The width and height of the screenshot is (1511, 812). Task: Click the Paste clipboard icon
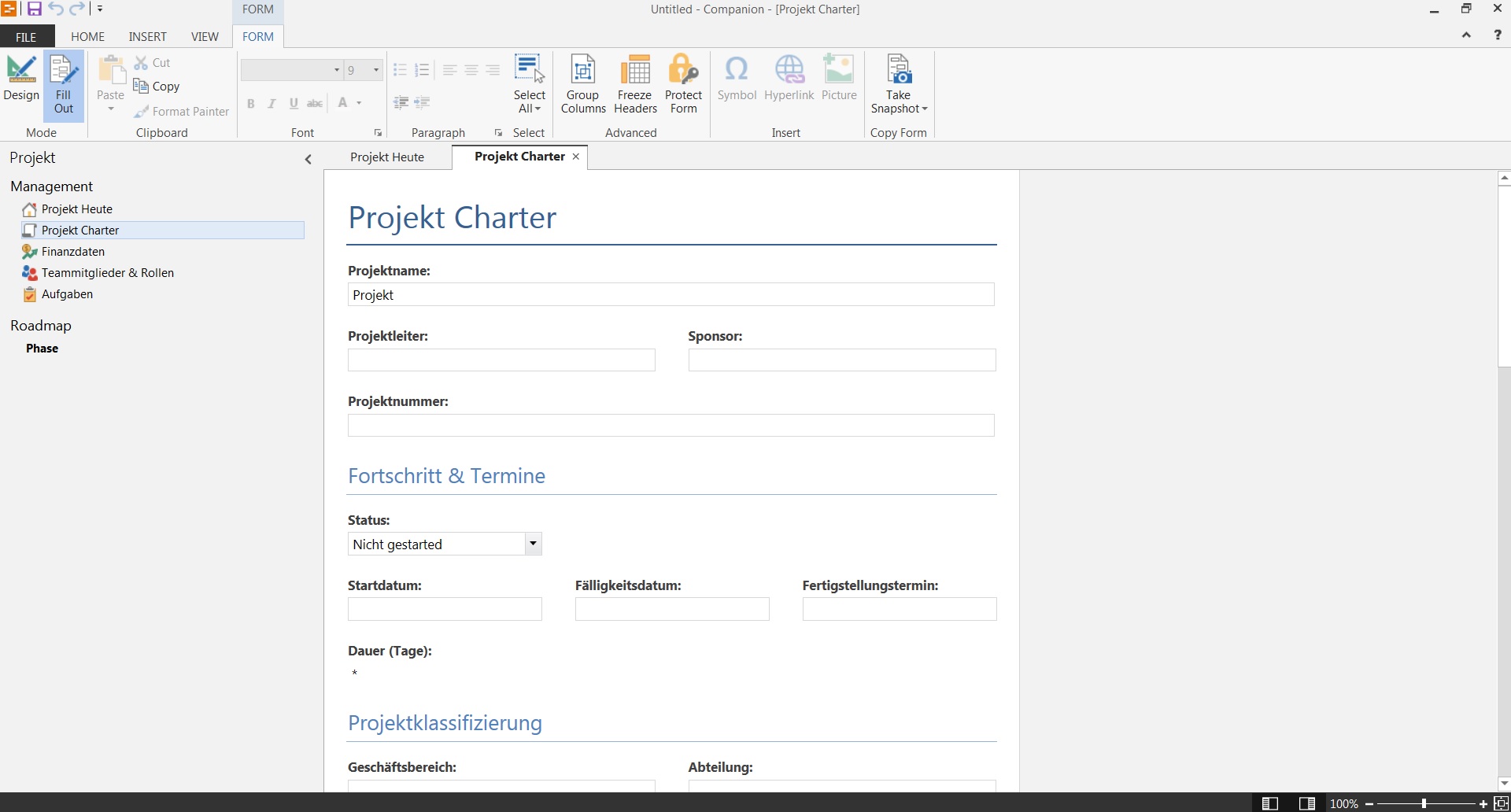coord(111,70)
